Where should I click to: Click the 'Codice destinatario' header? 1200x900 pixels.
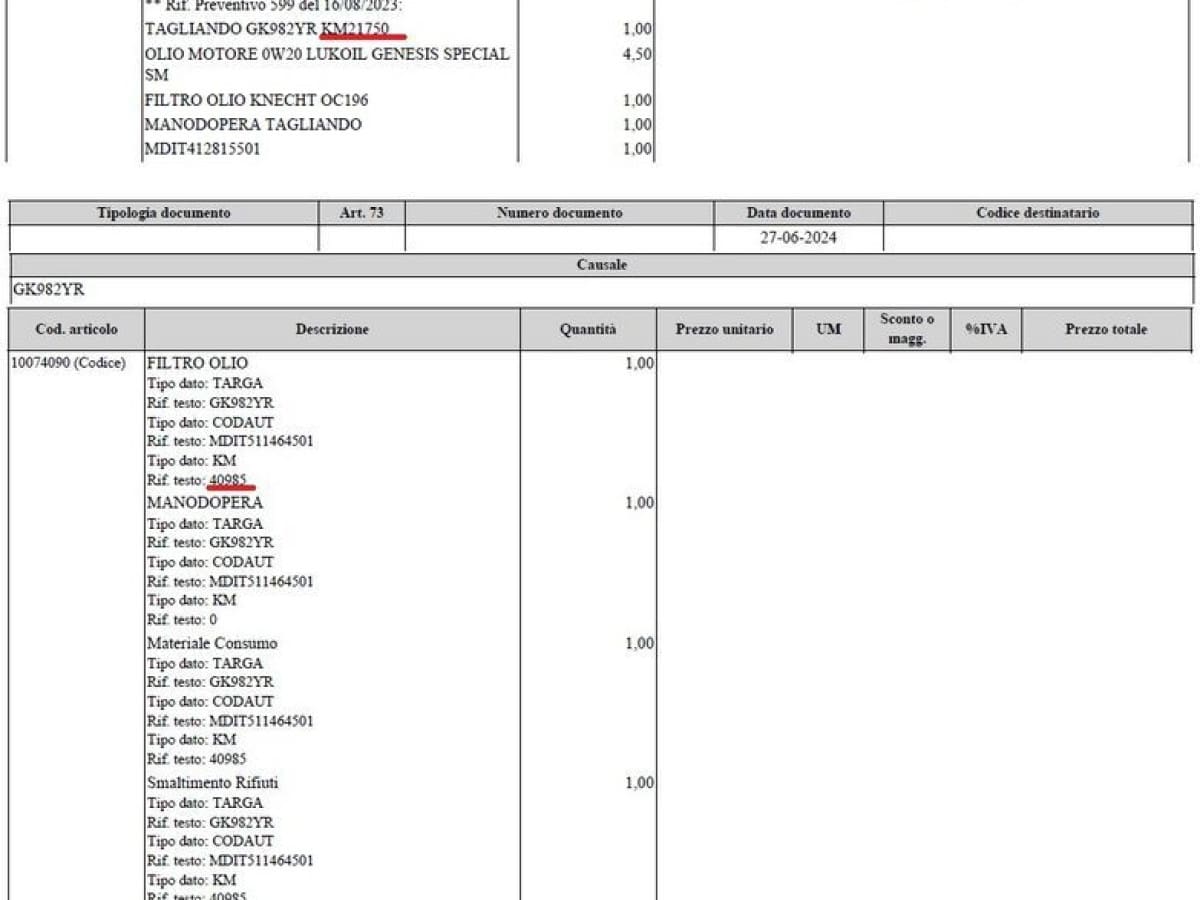click(x=1037, y=213)
